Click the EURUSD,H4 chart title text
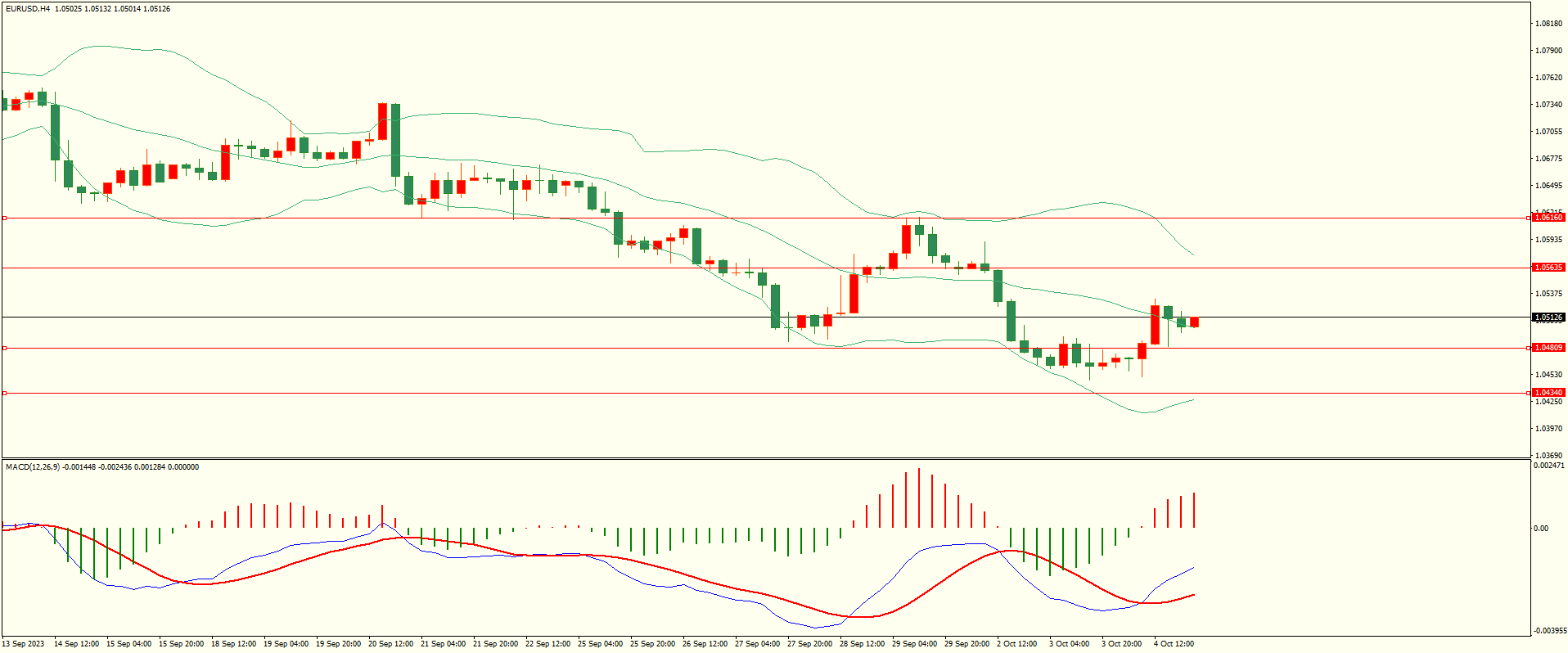The image size is (1568, 653). [28, 9]
